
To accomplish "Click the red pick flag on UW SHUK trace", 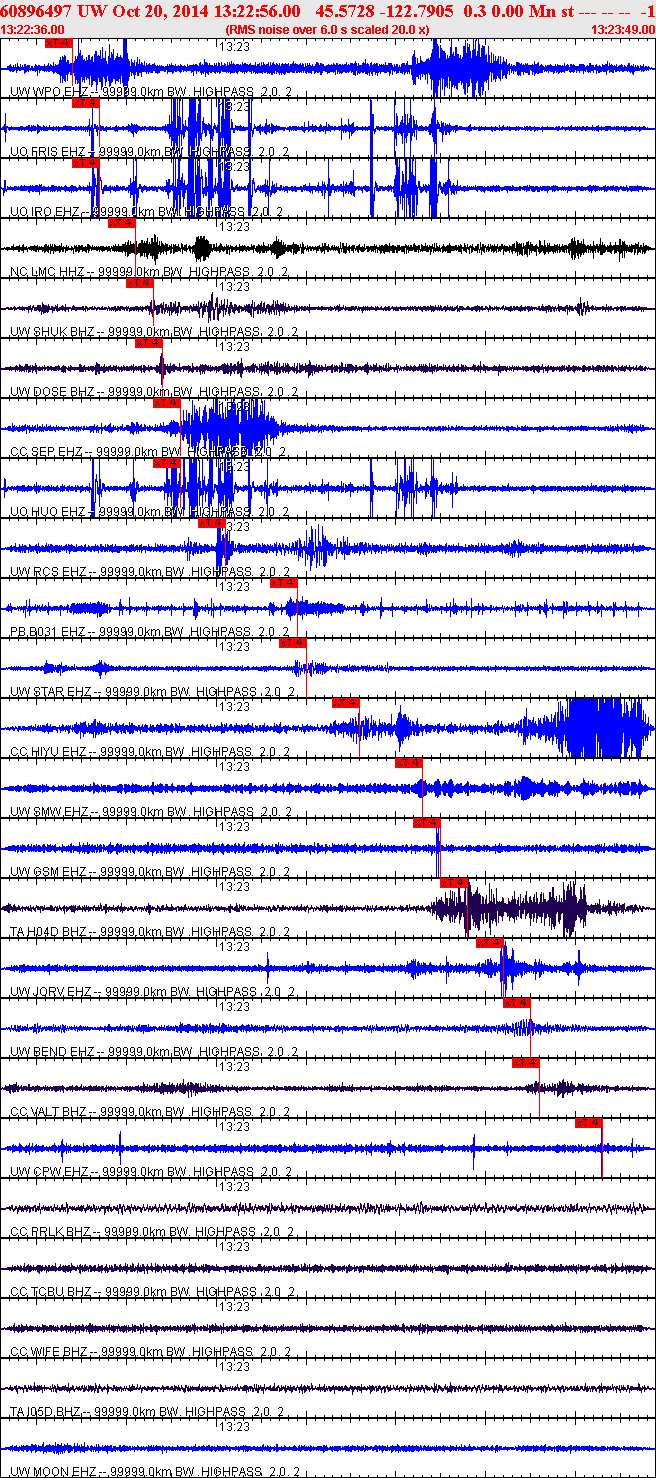I will pos(140,283).
